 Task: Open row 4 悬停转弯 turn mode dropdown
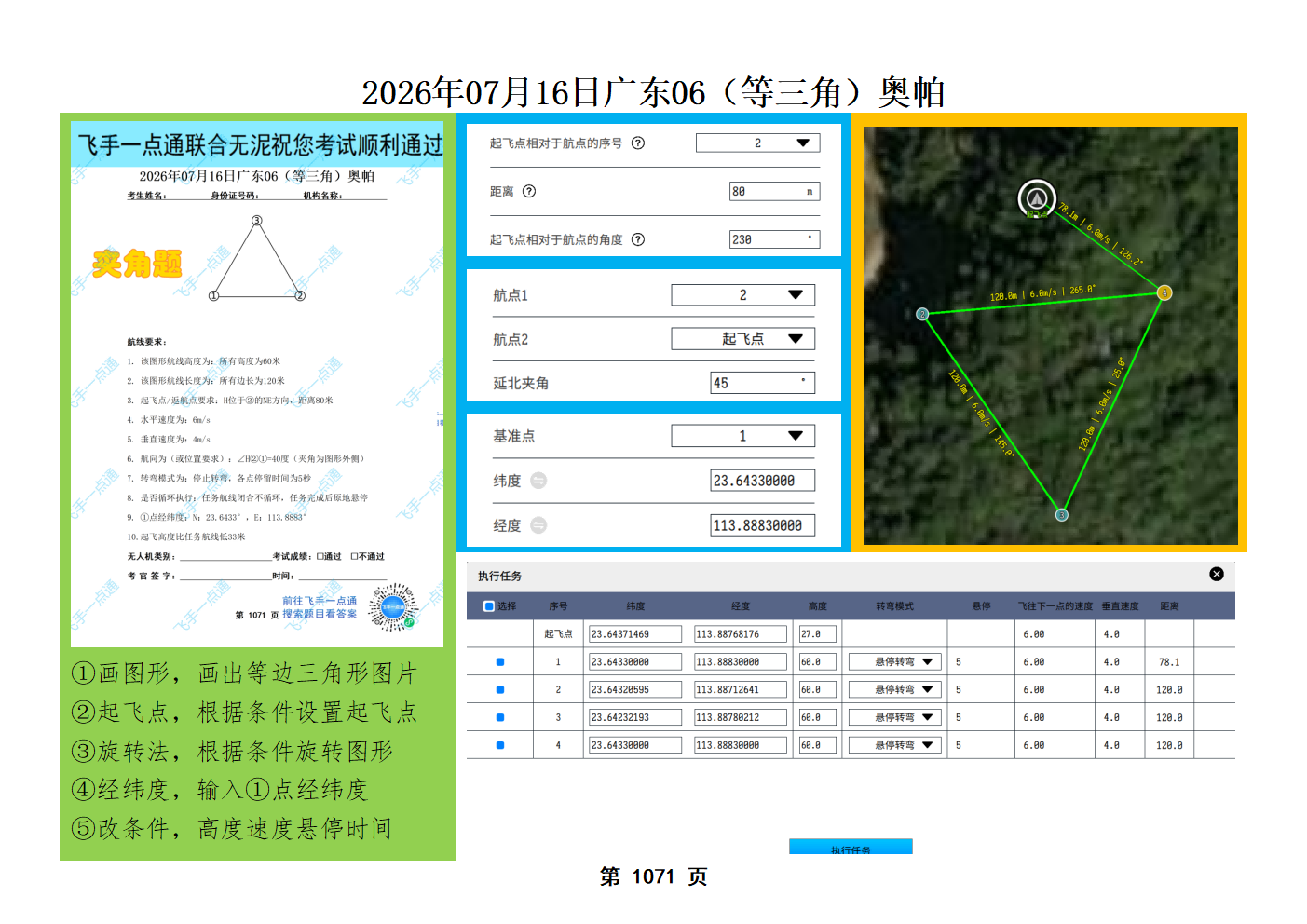pyautogui.click(x=895, y=745)
